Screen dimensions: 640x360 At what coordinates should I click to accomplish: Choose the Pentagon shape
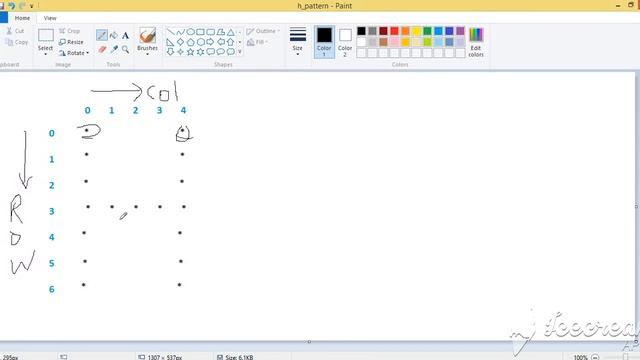coord(191,42)
